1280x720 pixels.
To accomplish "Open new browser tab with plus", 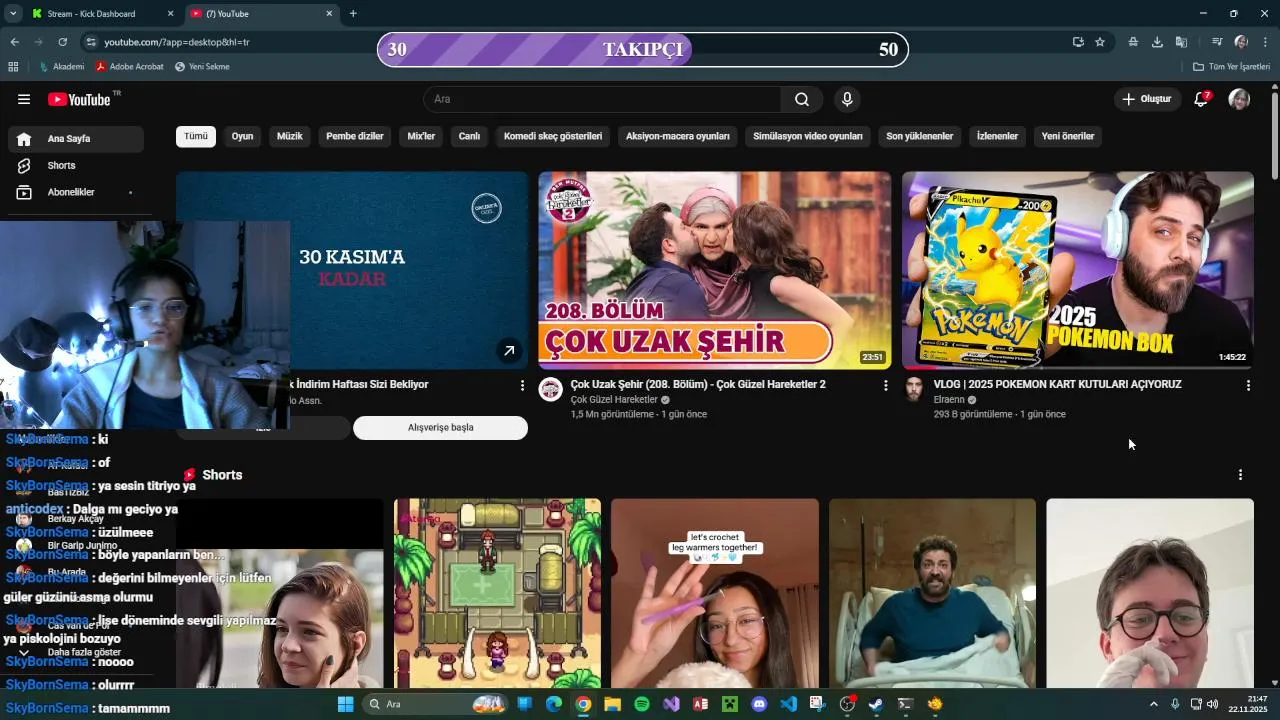I will (x=353, y=14).
